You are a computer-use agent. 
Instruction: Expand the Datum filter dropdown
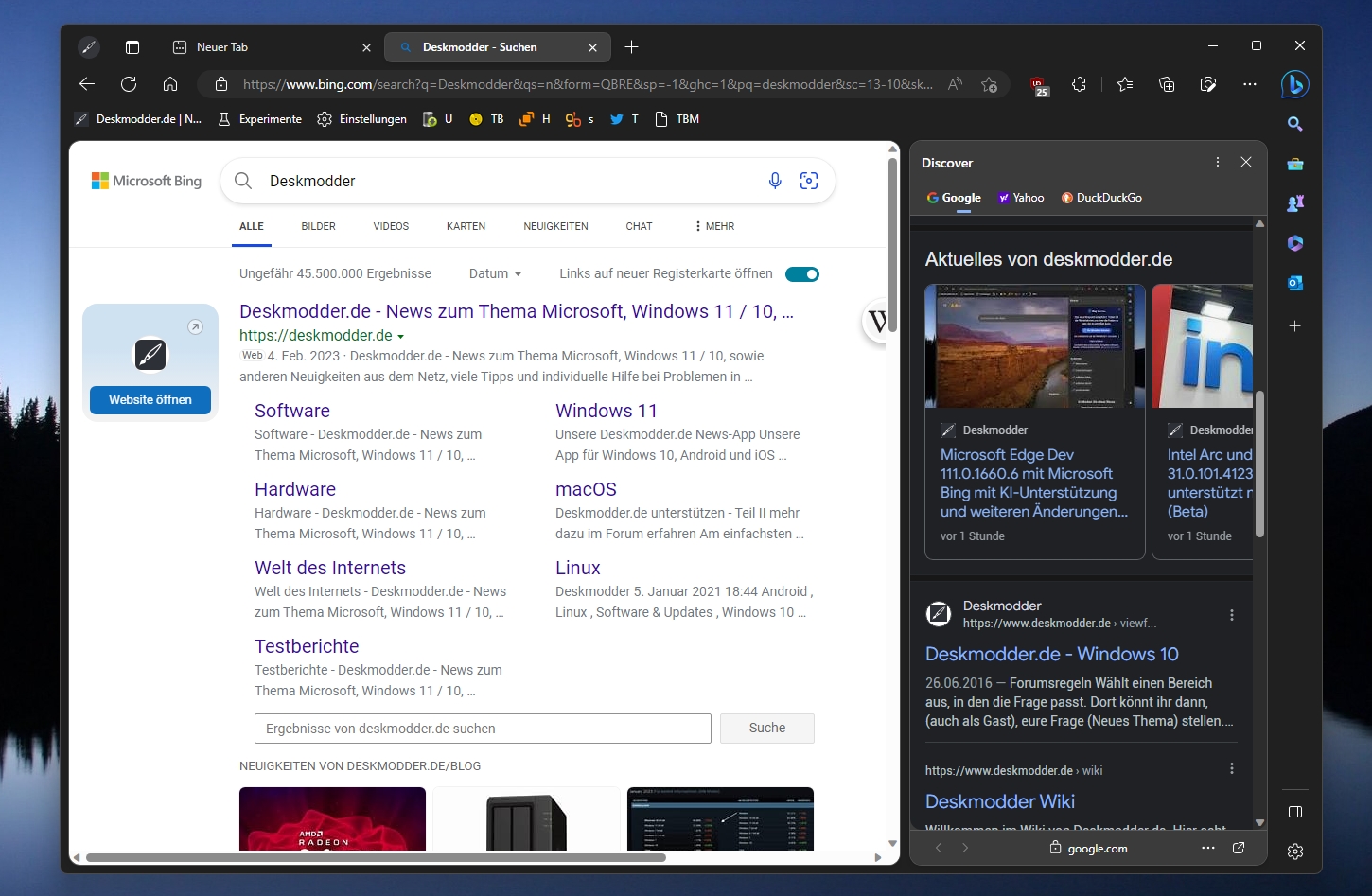(x=496, y=273)
